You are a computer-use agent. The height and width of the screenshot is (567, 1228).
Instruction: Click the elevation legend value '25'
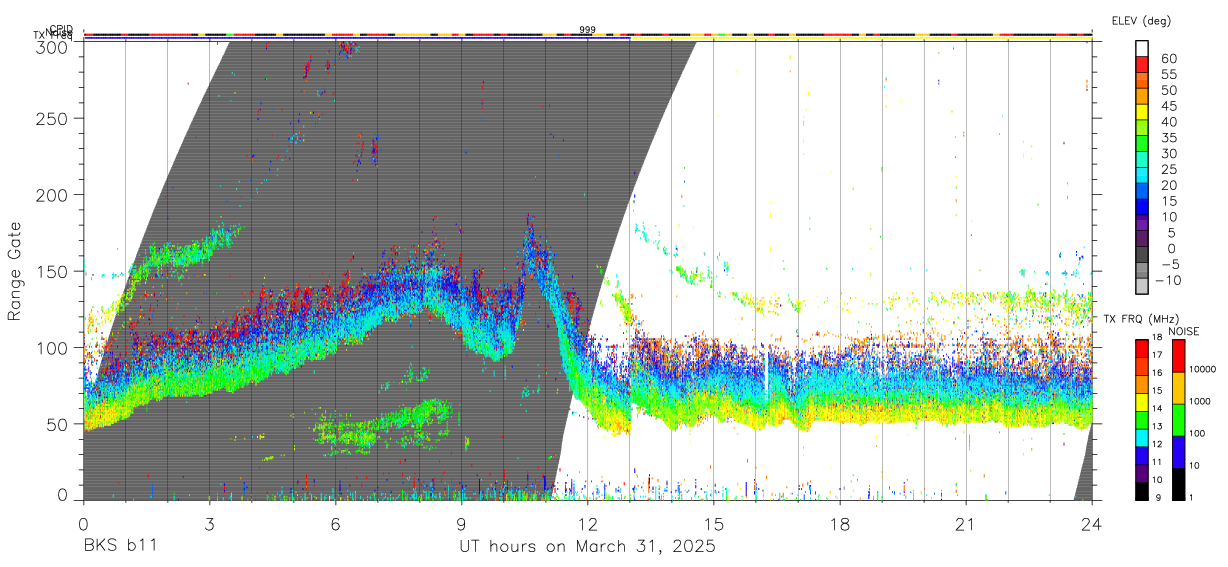coord(1167,170)
